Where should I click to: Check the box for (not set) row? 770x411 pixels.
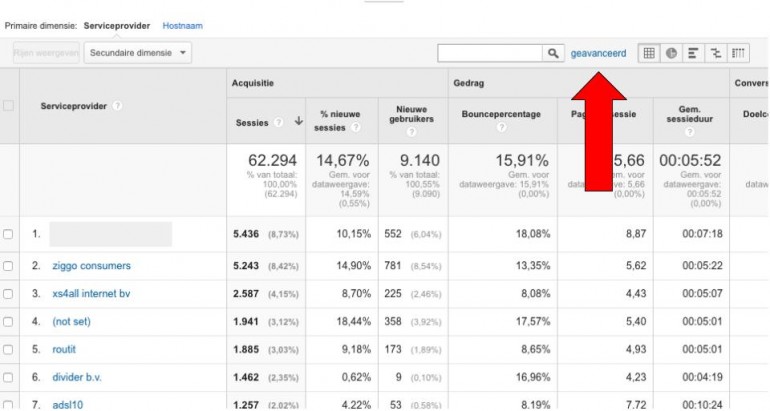click(8, 322)
